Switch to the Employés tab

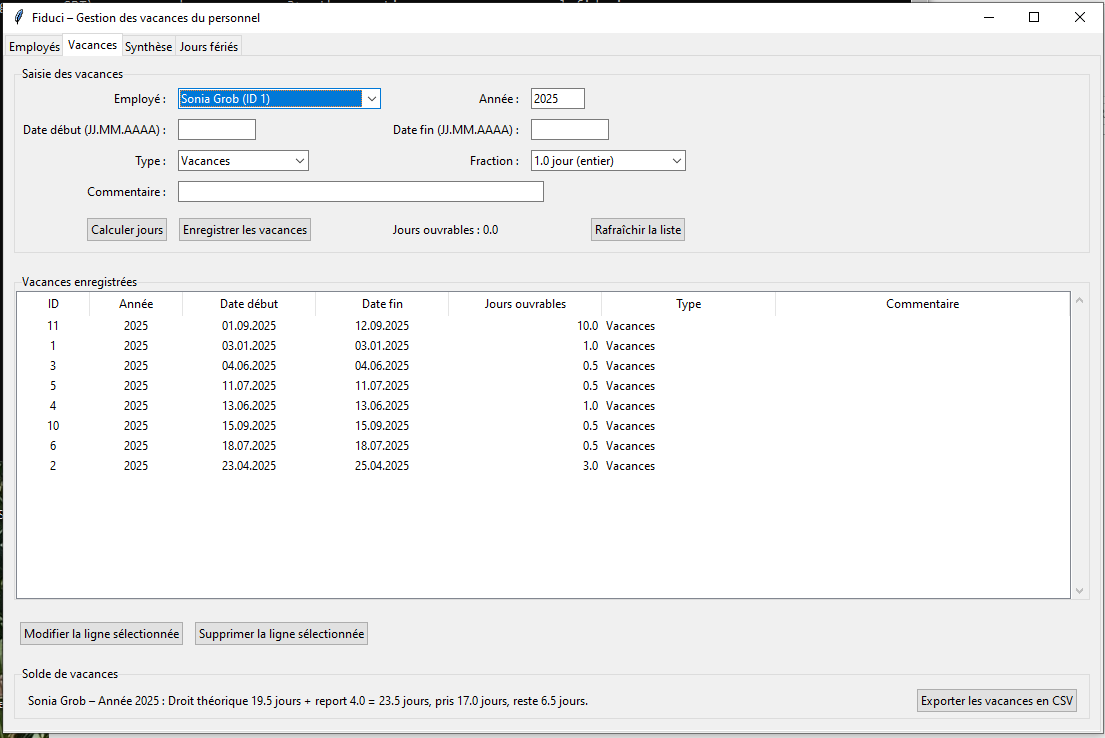coord(34,47)
